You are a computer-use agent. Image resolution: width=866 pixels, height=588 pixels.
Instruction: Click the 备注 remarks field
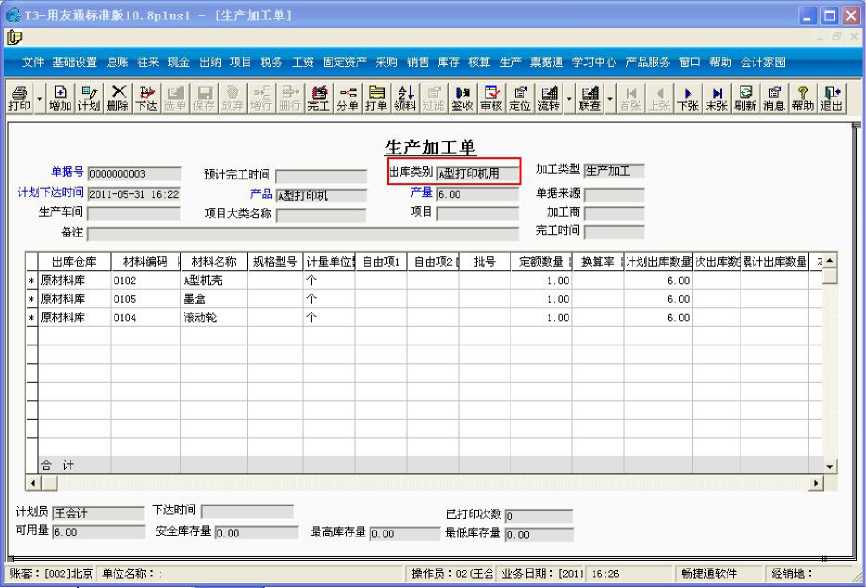303,234
